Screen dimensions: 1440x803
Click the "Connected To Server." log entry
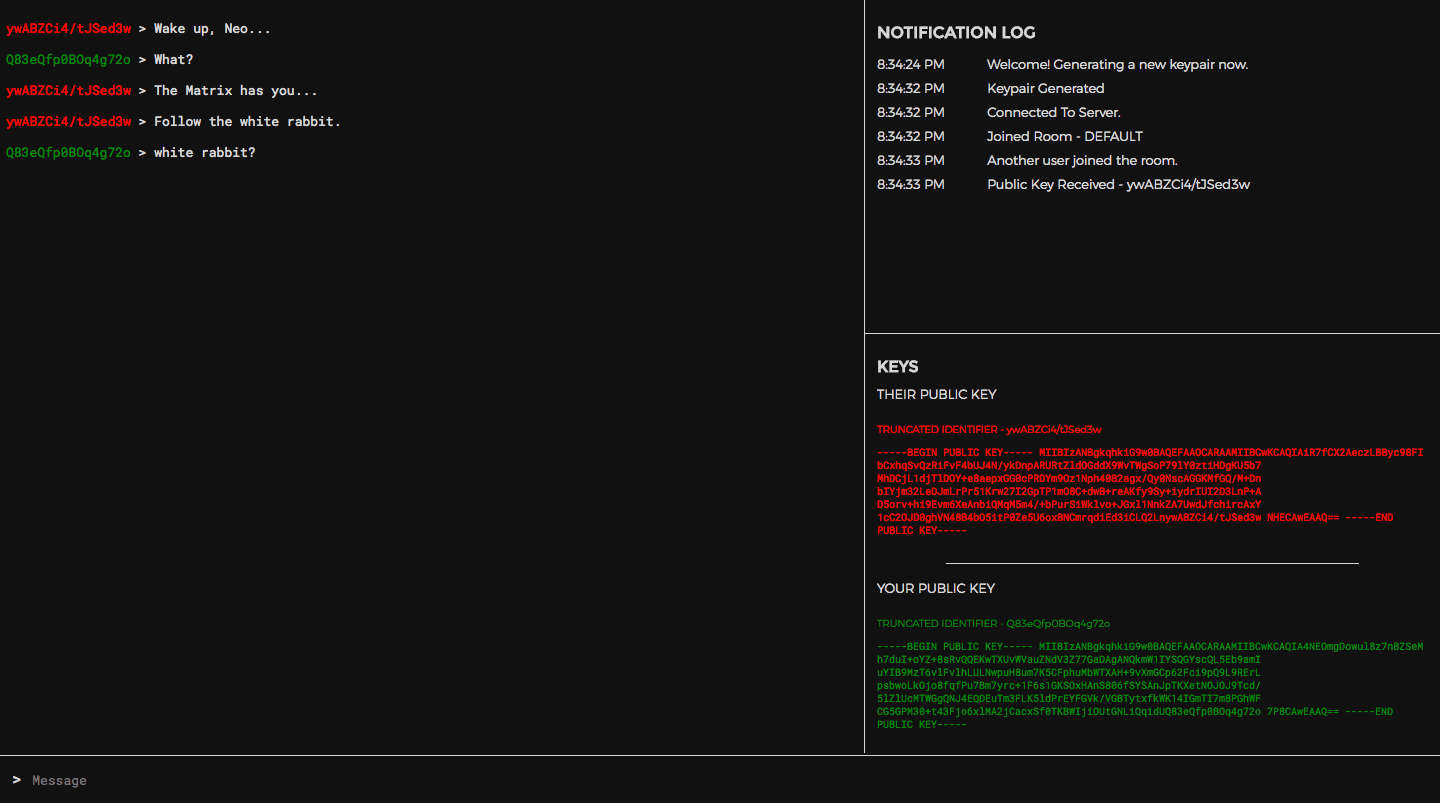coord(1054,113)
